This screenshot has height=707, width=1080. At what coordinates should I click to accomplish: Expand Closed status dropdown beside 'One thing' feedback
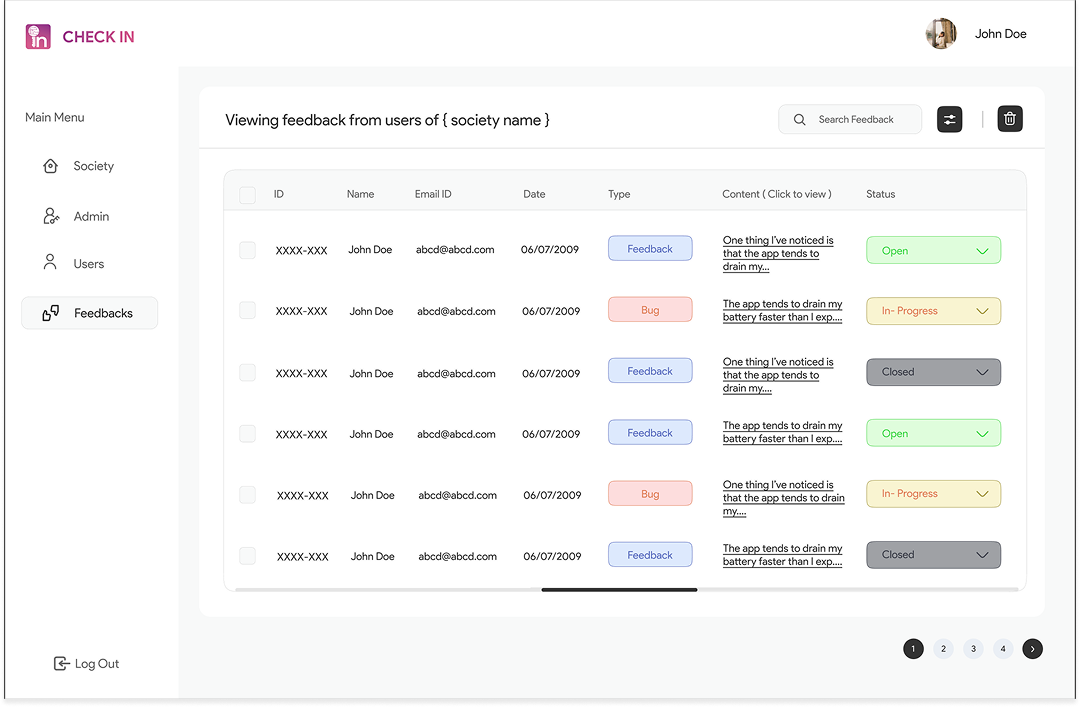pyautogui.click(x=933, y=372)
